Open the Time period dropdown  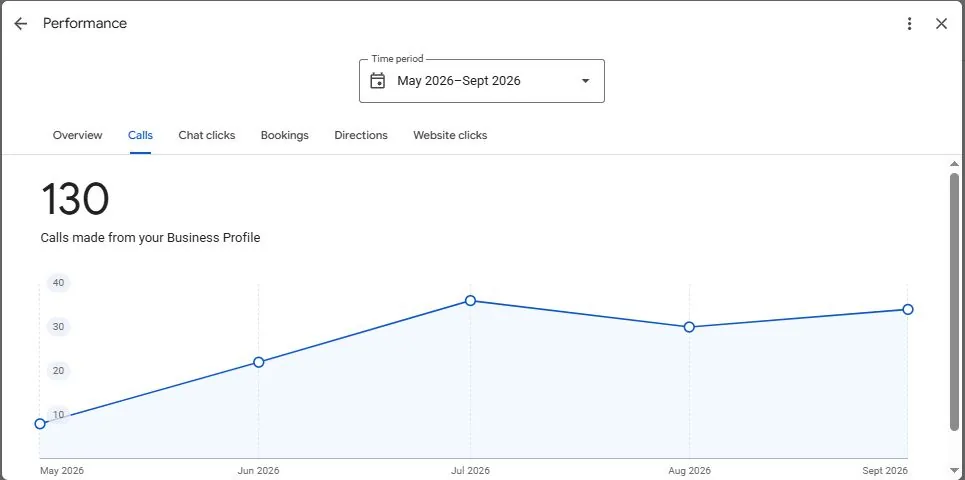[482, 81]
